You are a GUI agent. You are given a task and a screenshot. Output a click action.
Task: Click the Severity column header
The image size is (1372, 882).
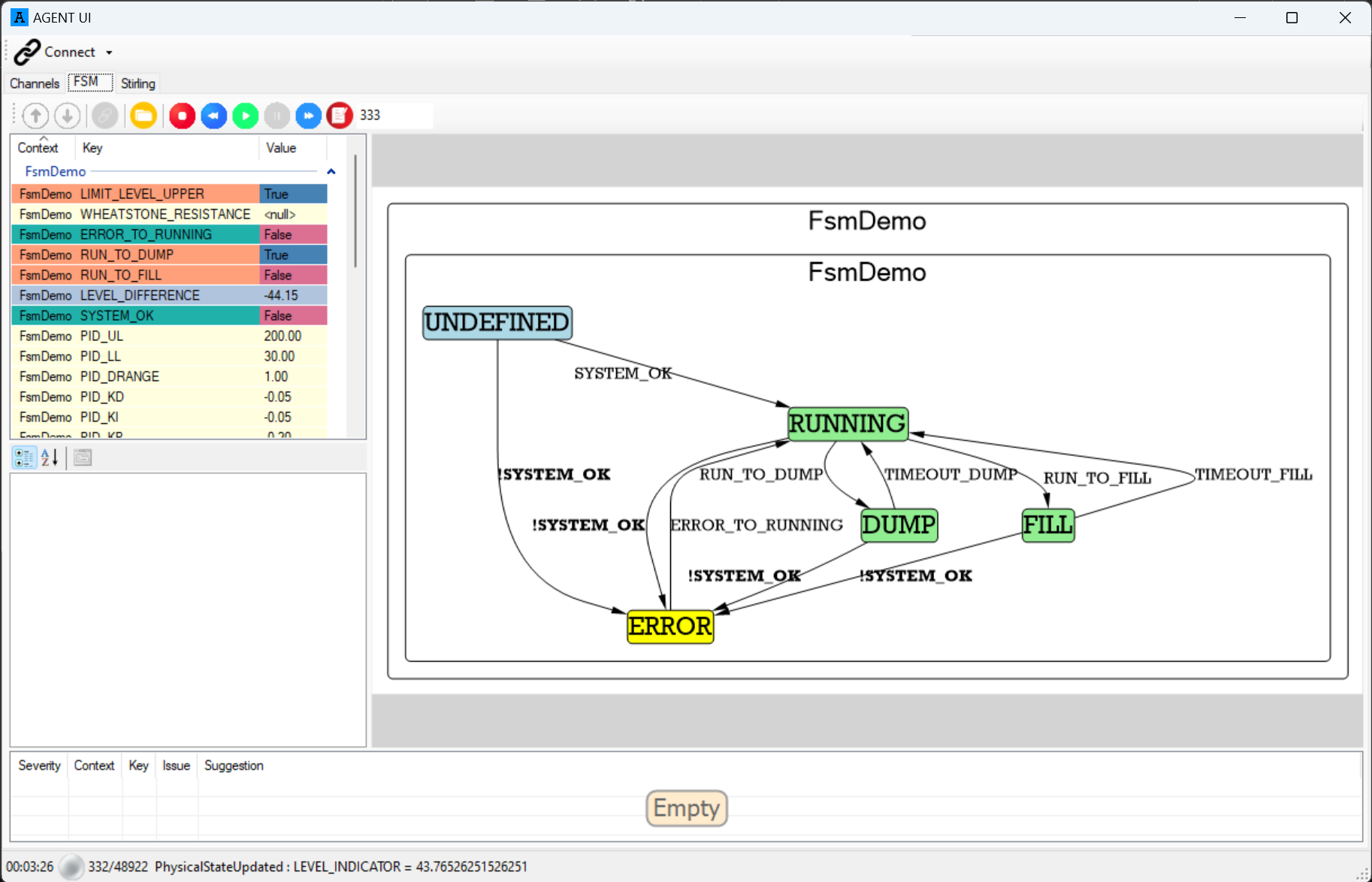pyautogui.click(x=39, y=766)
